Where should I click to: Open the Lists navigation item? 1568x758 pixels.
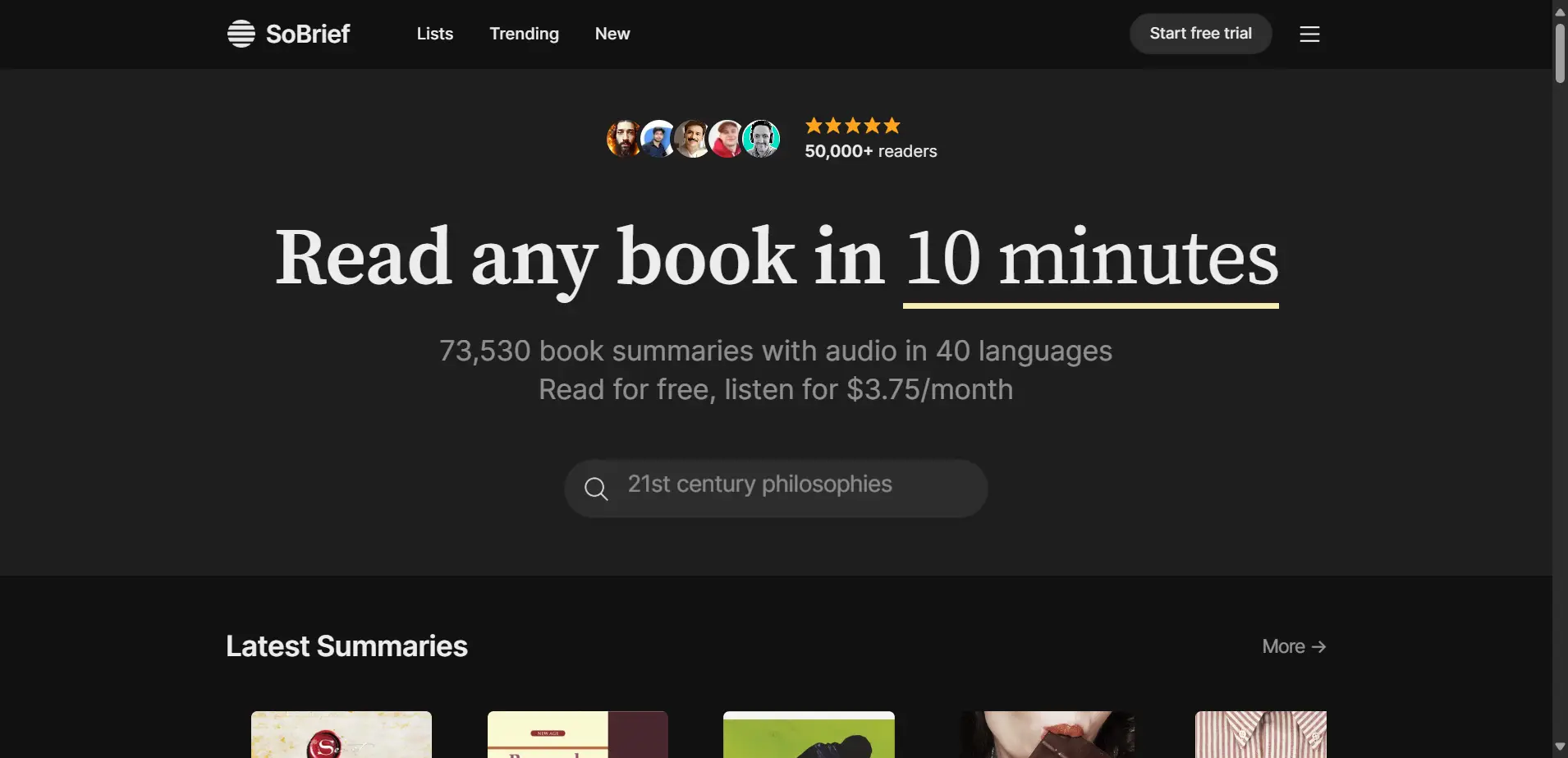click(x=434, y=34)
